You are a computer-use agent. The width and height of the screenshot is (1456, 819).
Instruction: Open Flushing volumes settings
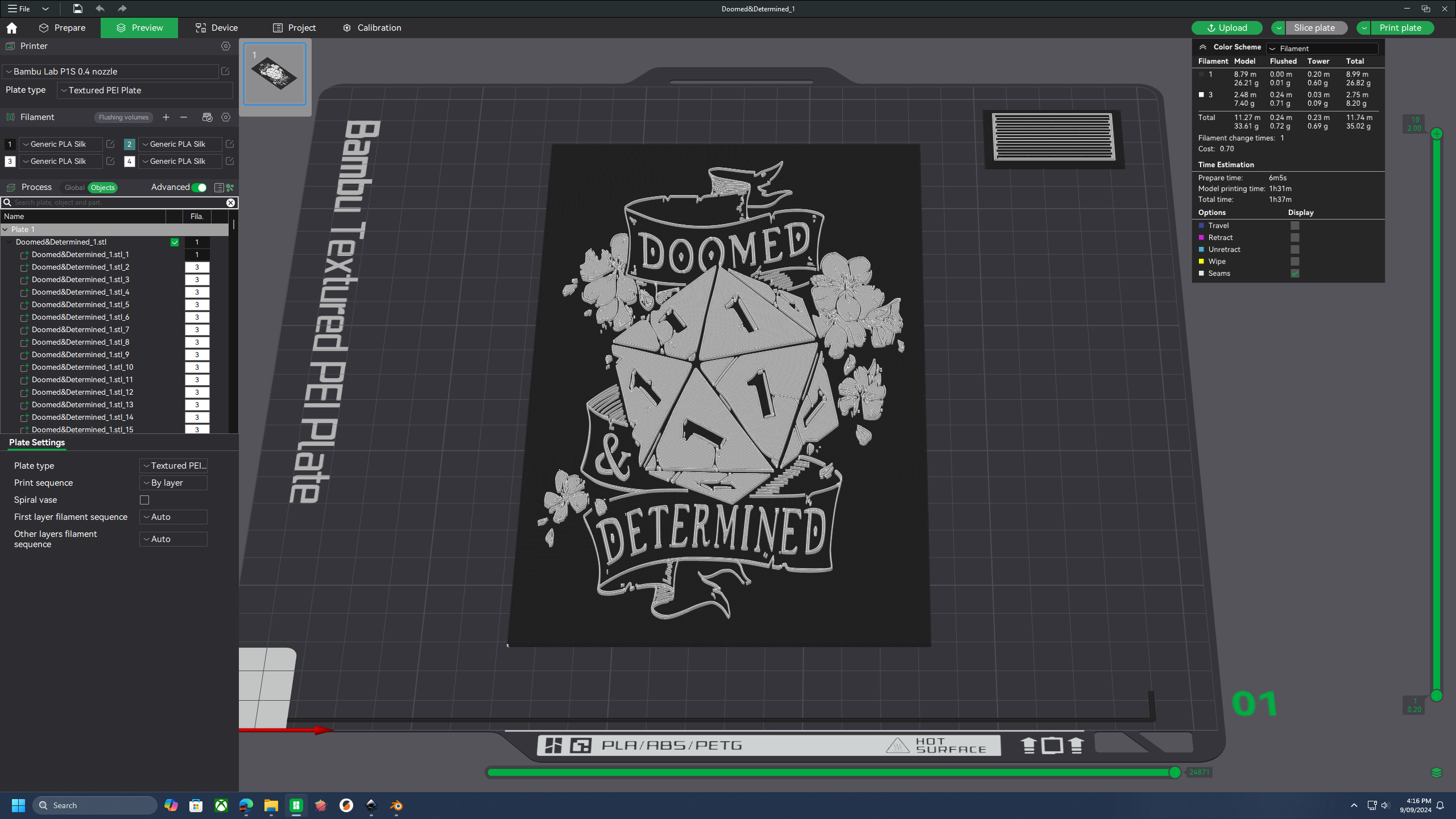tap(123, 117)
